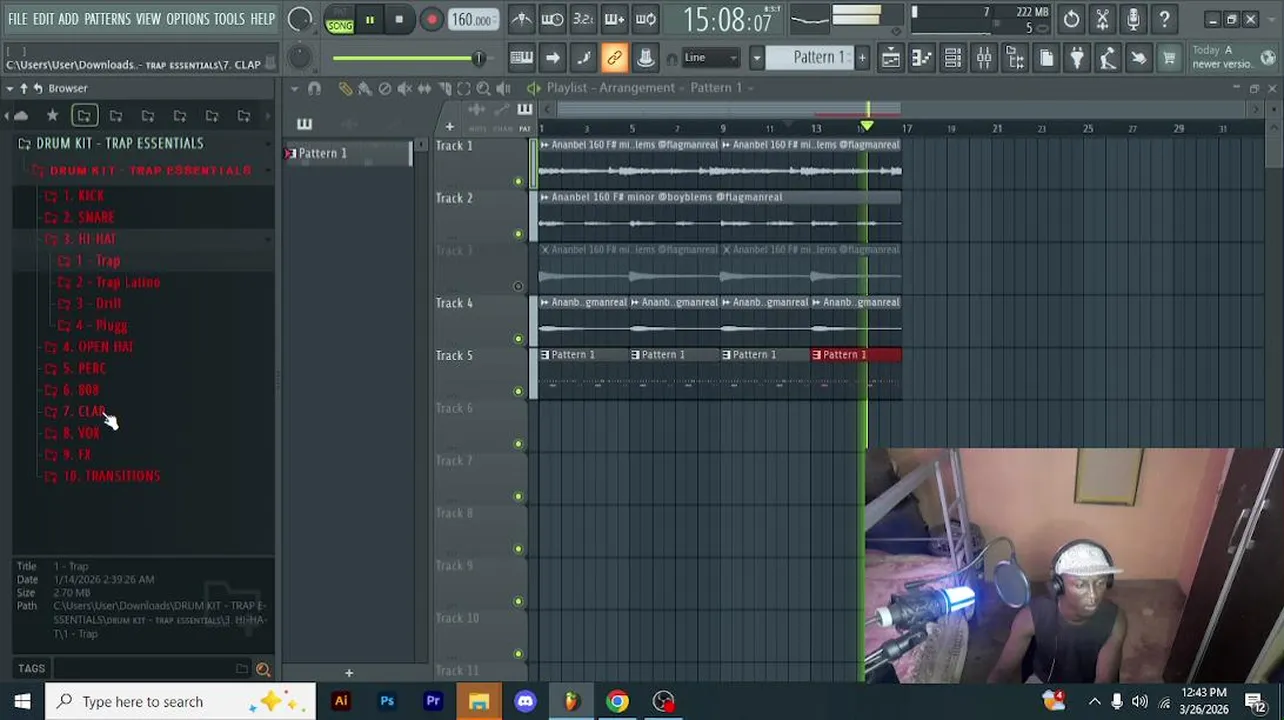Viewport: 1284px width, 720px height.
Task: Open the Playlist view icon
Action: click(x=890, y=58)
